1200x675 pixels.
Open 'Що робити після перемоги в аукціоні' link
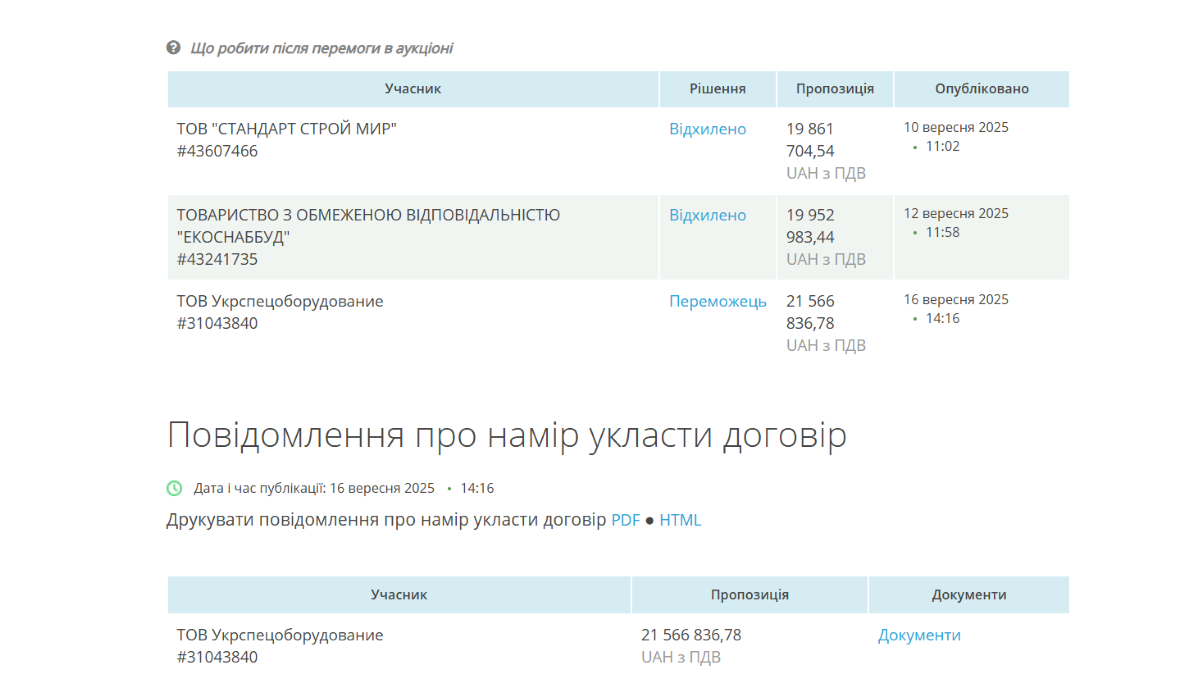click(x=321, y=48)
